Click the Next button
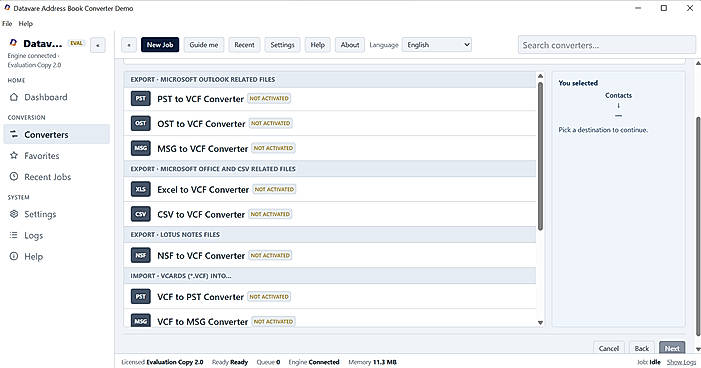Image resolution: width=701 pixels, height=368 pixels. click(672, 348)
